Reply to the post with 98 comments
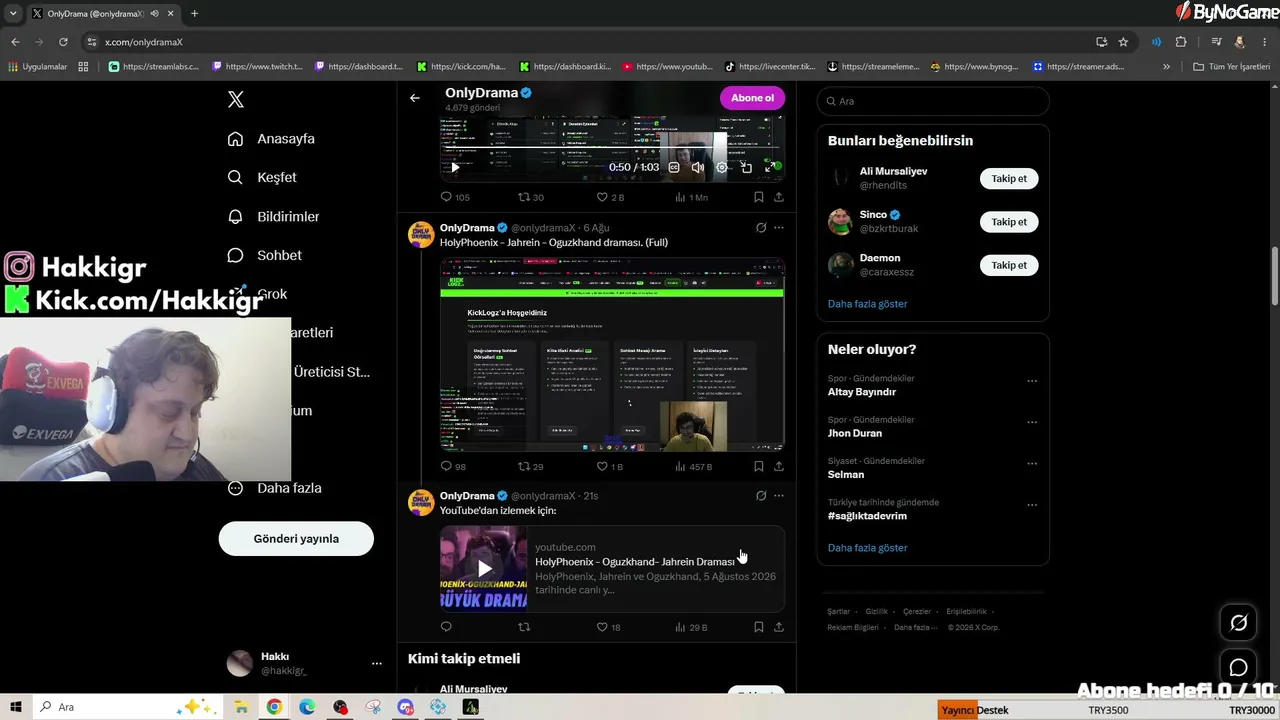 [453, 466]
